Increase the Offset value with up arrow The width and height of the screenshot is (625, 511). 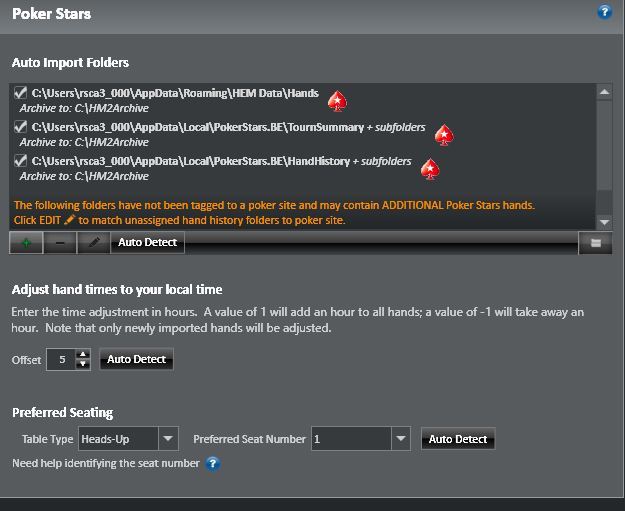click(83, 354)
